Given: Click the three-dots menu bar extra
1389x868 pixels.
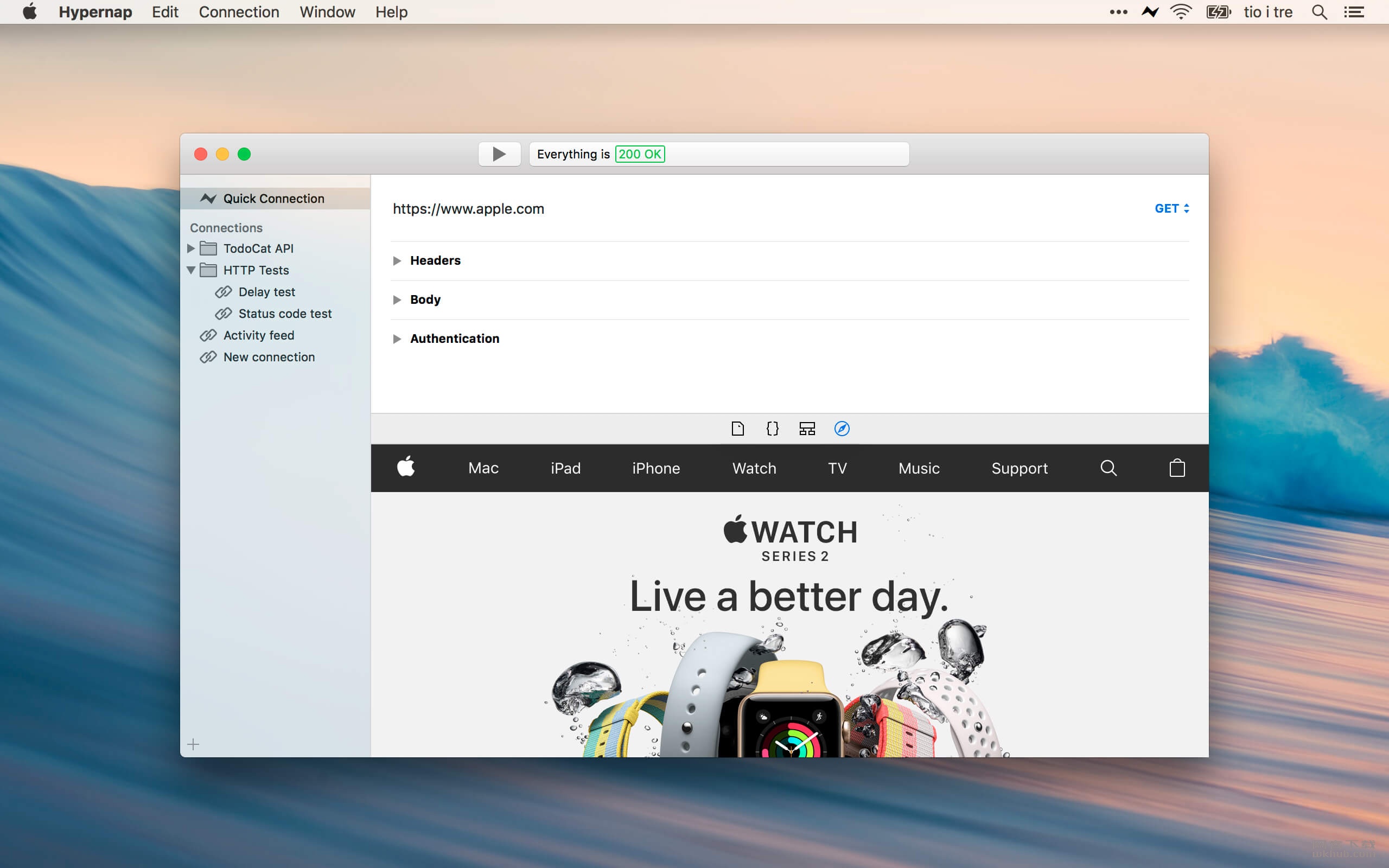Looking at the screenshot, I should pos(1118,12).
